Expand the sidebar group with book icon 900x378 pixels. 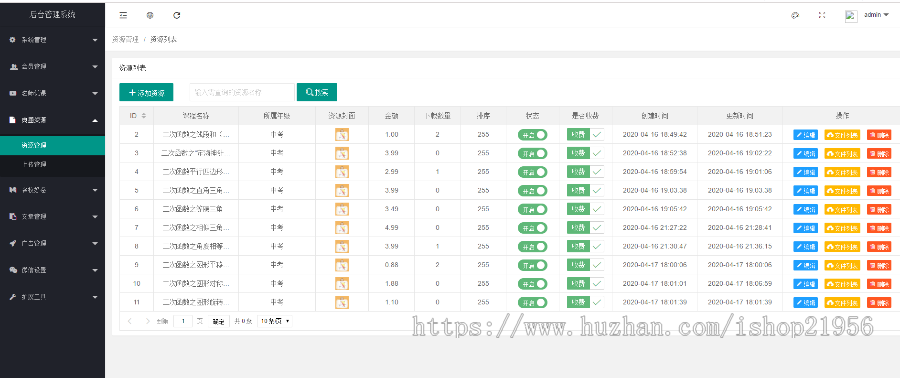(x=52, y=190)
